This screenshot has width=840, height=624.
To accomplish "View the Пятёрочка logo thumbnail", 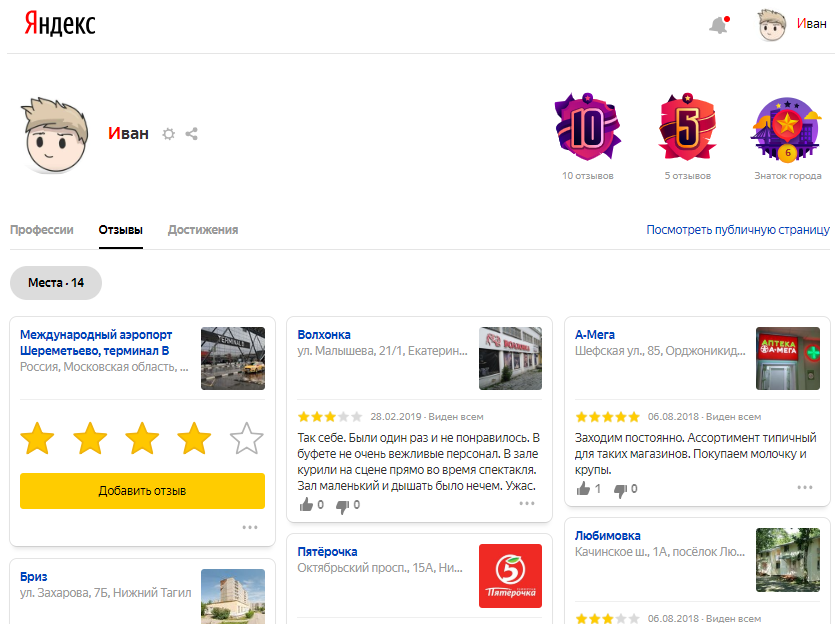I will [x=510, y=576].
